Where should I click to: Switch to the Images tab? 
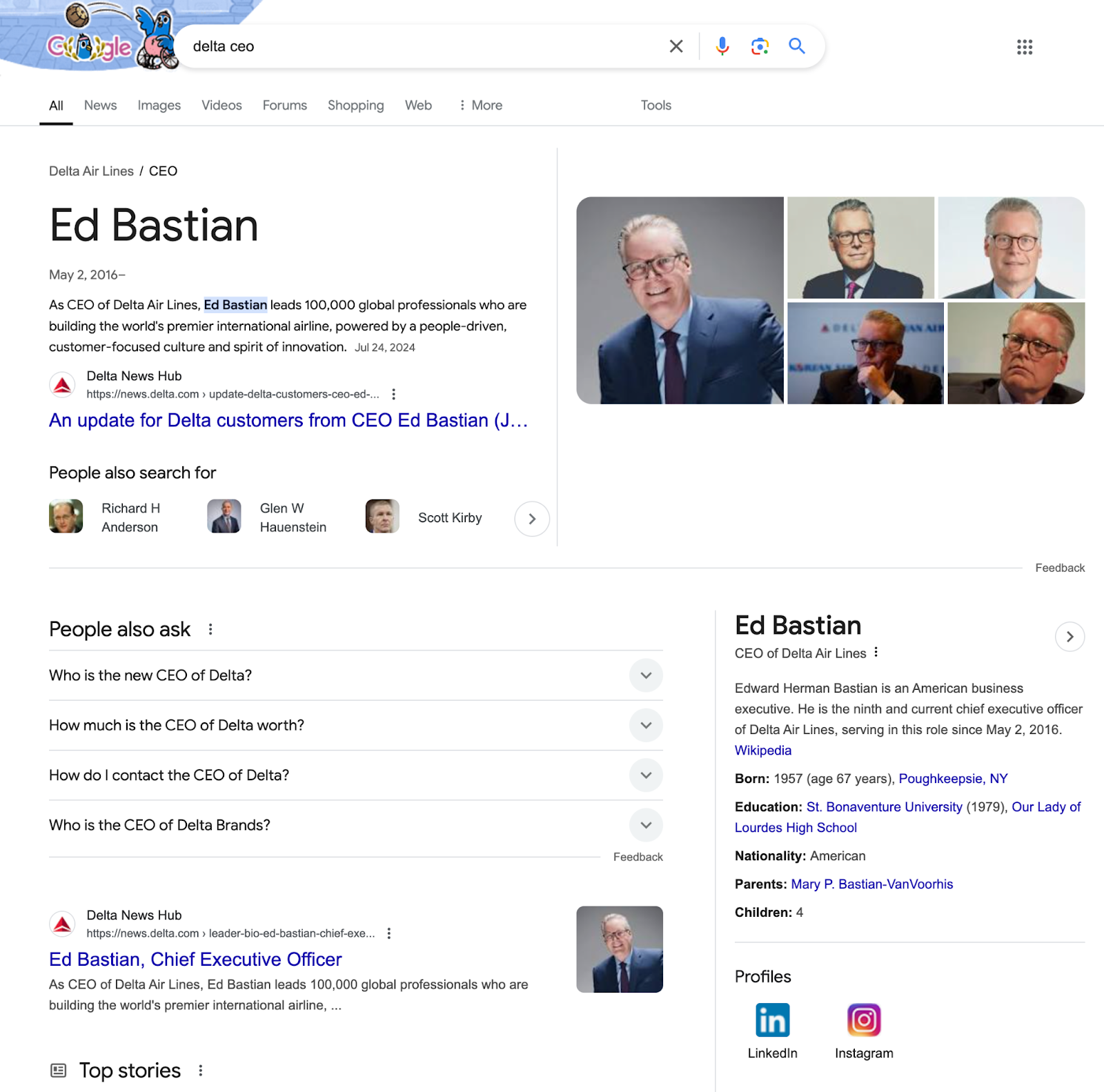pyautogui.click(x=159, y=105)
